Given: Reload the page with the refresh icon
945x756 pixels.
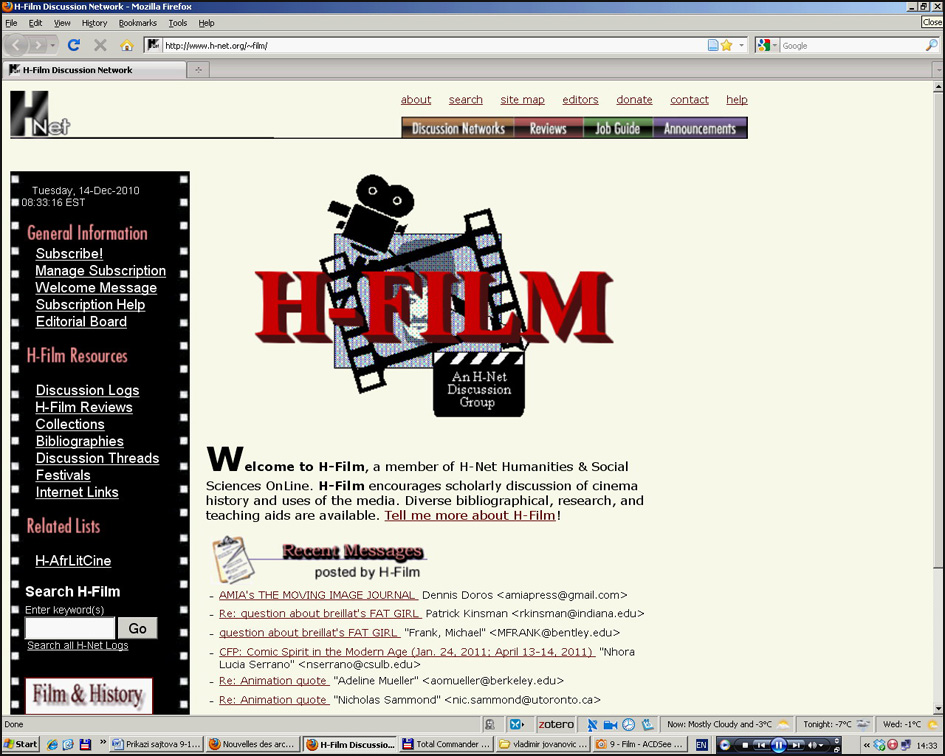Looking at the screenshot, I should [x=73, y=45].
